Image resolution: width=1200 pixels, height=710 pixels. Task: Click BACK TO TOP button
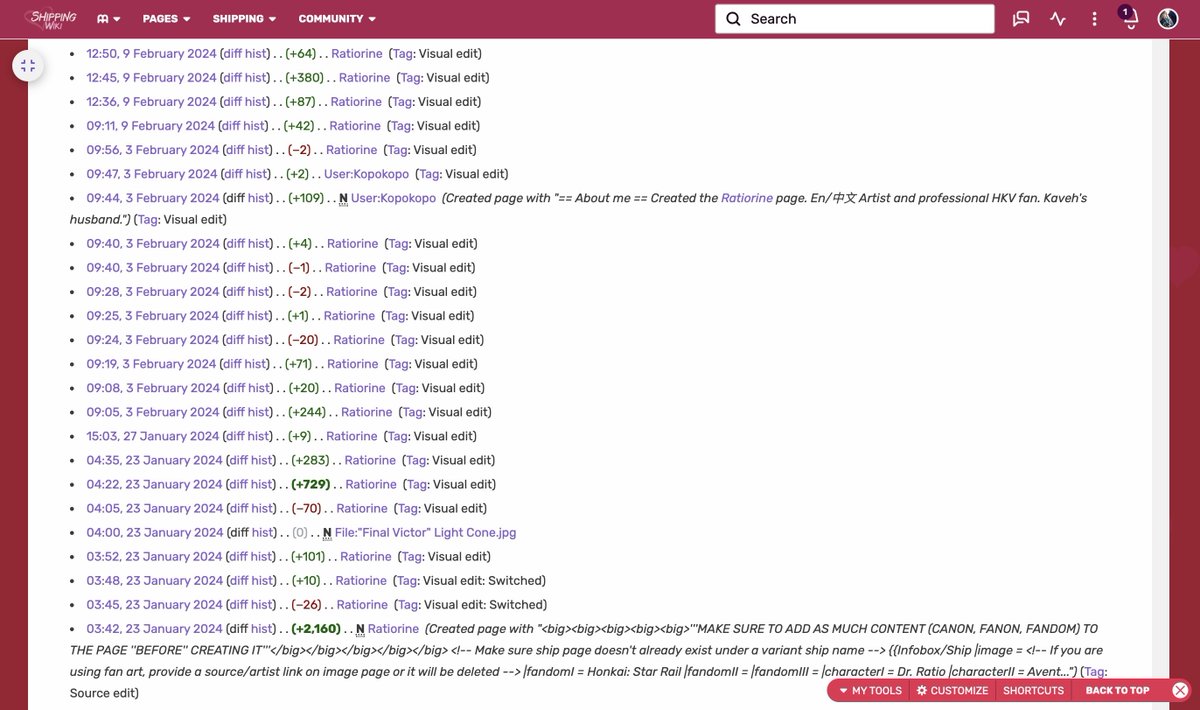point(1117,691)
